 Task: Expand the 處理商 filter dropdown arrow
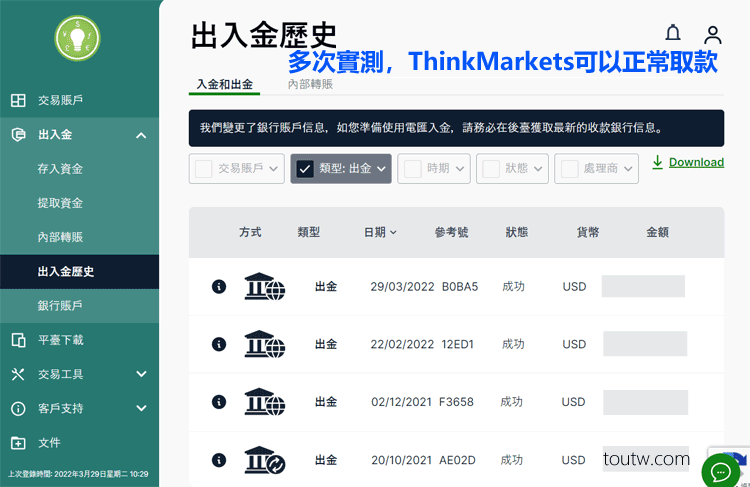tap(628, 169)
